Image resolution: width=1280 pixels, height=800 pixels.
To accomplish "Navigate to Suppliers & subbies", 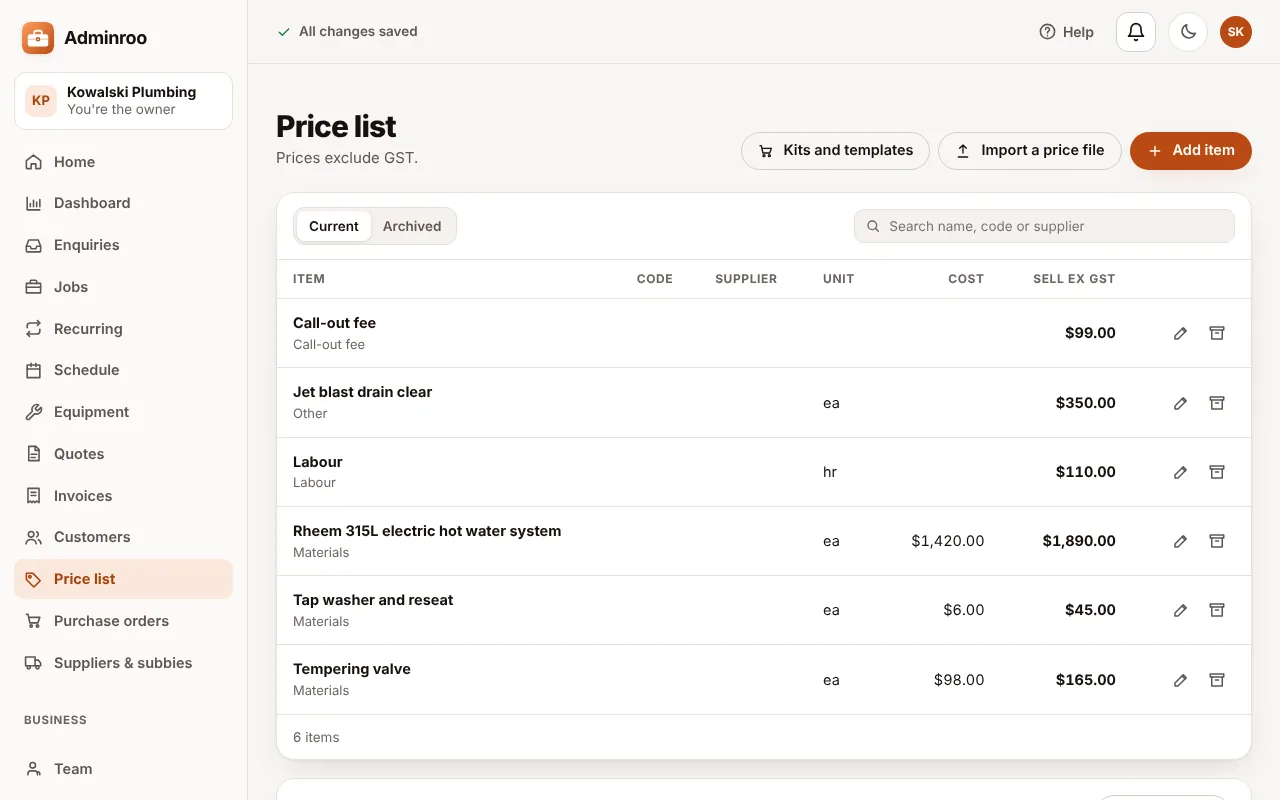I will [123, 663].
